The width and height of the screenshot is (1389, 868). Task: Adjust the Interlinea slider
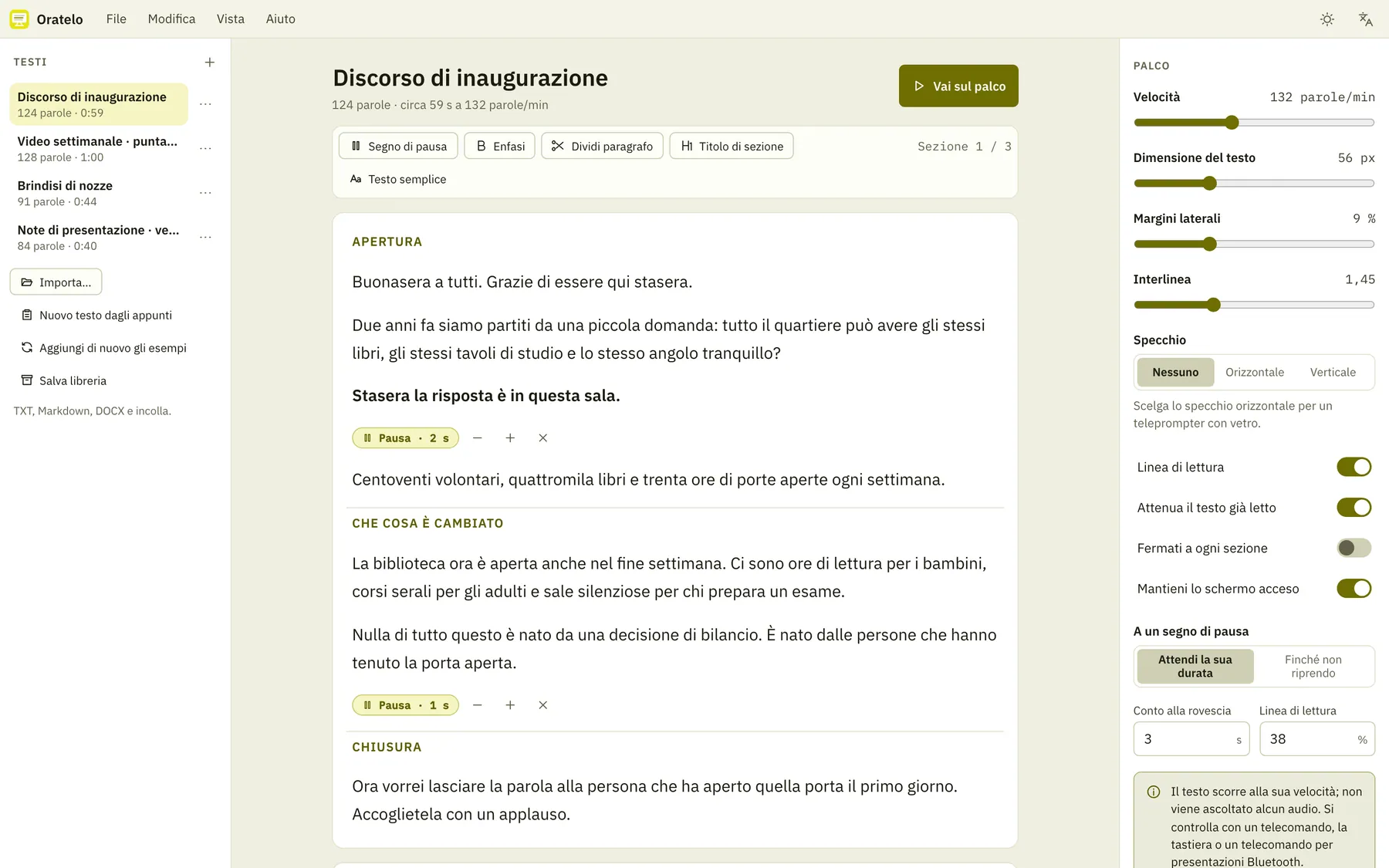tap(1254, 305)
